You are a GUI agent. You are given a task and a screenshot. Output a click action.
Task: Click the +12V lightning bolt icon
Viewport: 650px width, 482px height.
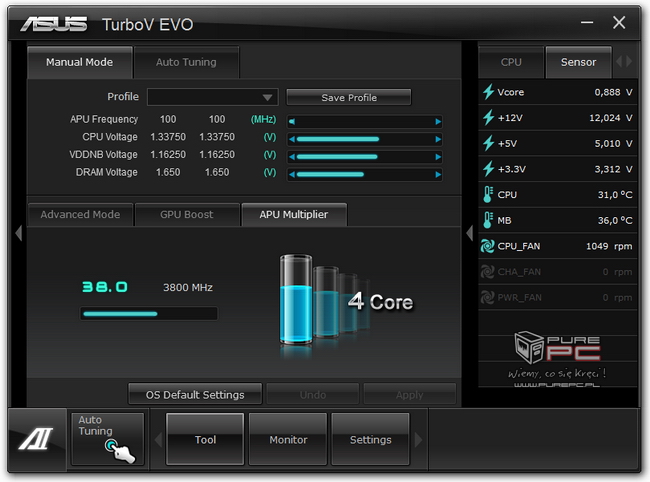(488, 117)
